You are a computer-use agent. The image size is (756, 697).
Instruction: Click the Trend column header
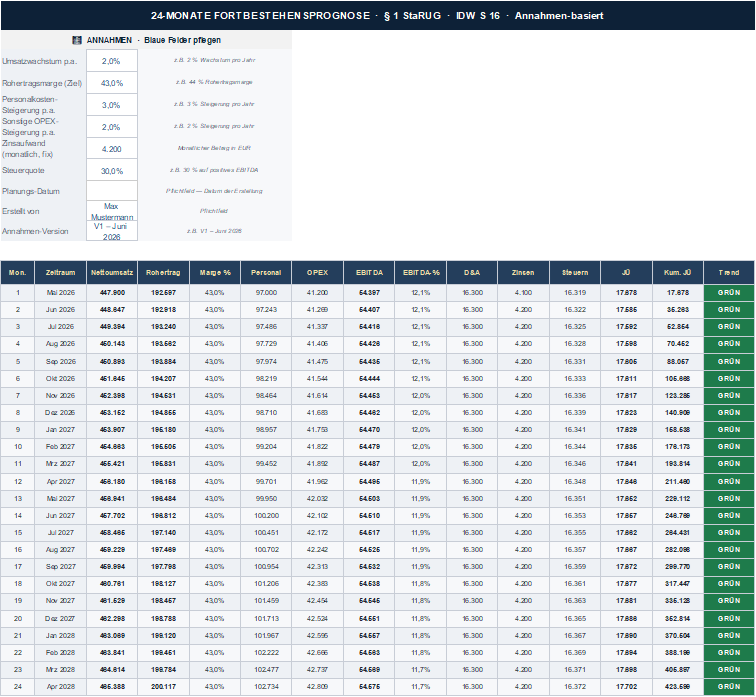[729, 272]
